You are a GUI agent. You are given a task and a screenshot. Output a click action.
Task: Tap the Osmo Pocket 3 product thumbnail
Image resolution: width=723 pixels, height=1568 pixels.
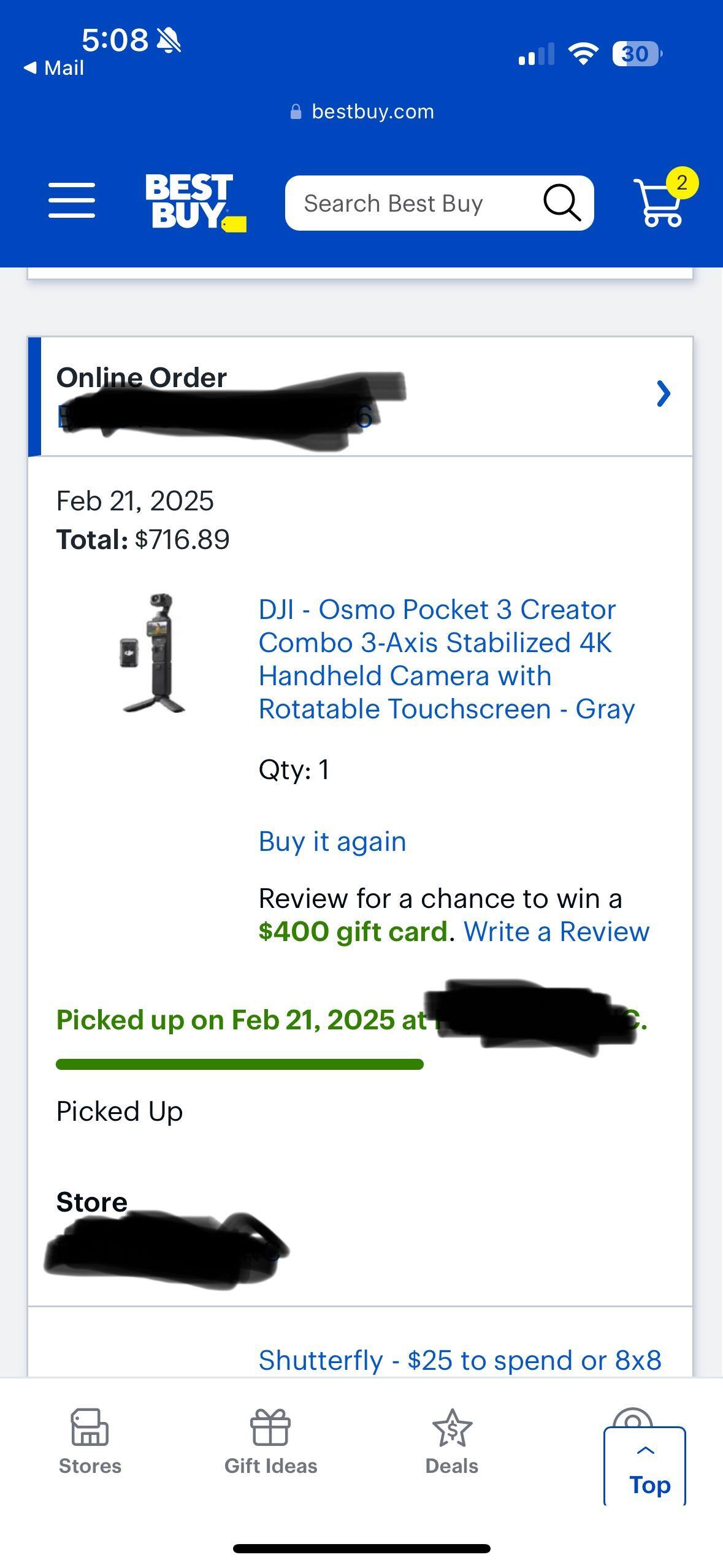[x=152, y=653]
